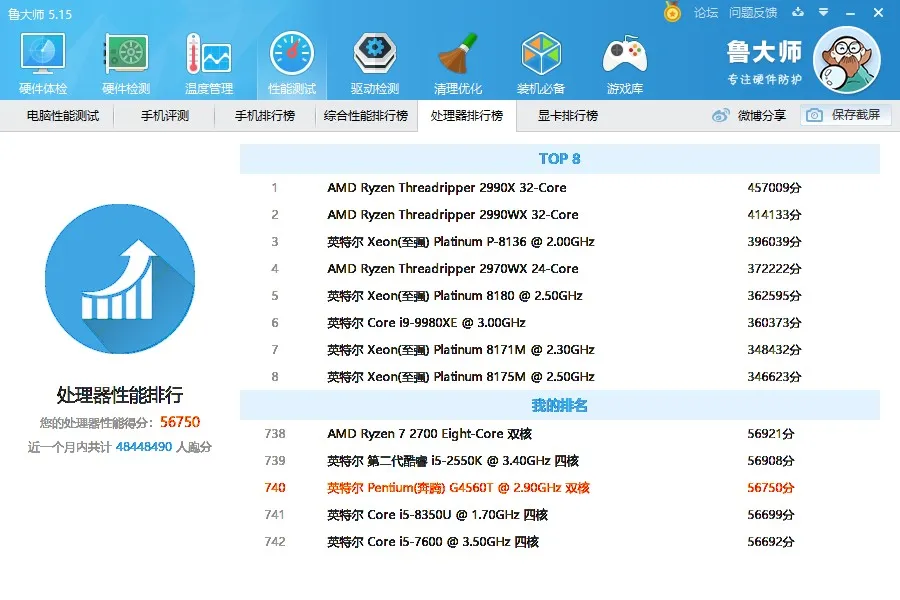Viewport: 900px width, 600px height.
Task: Open the 游戏库 game library icon
Action: 624,62
